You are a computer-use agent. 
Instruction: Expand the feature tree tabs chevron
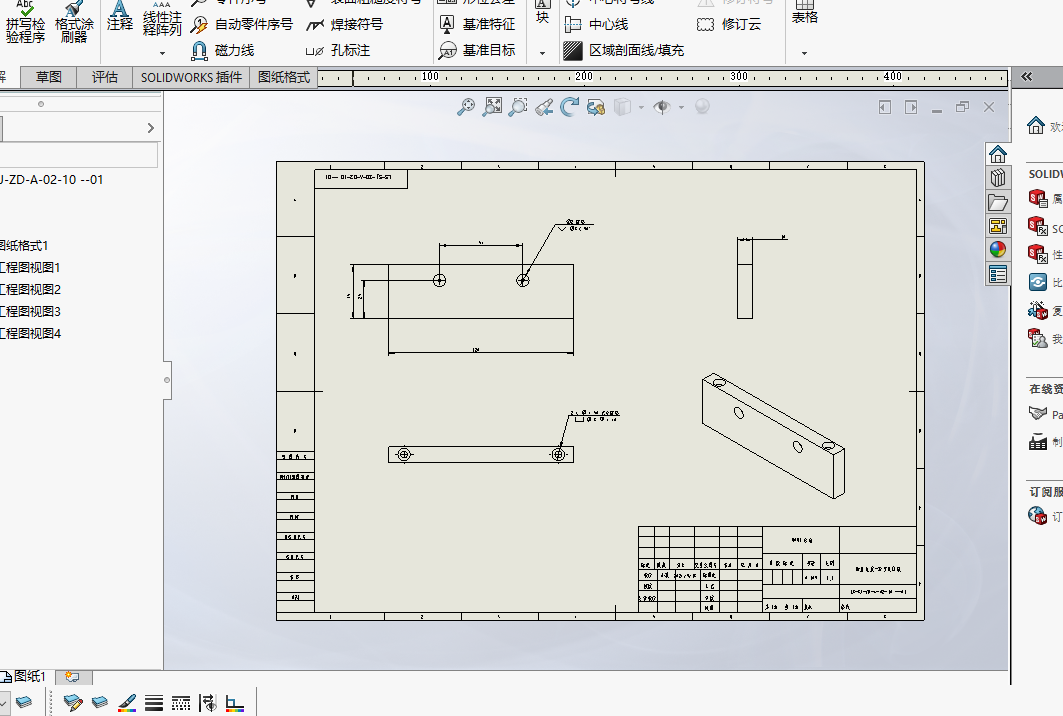[x=151, y=128]
